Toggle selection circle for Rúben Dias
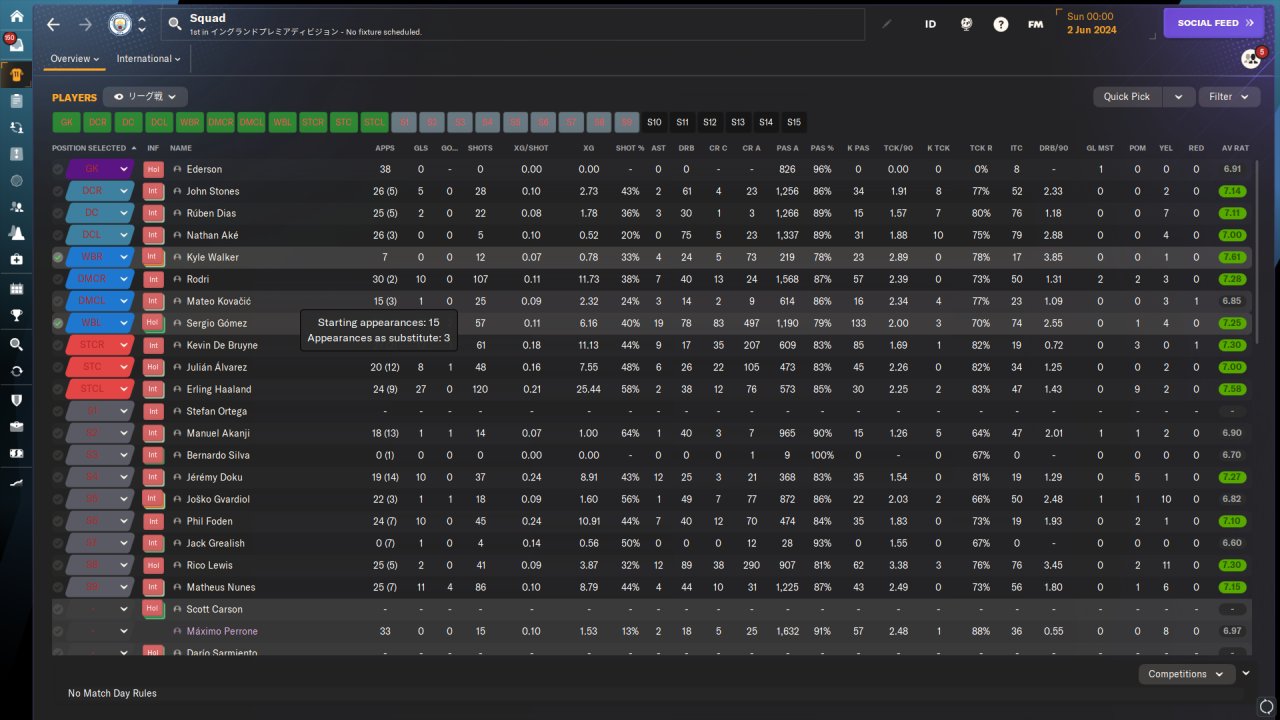Screen dimensions: 1280x720 (58, 213)
